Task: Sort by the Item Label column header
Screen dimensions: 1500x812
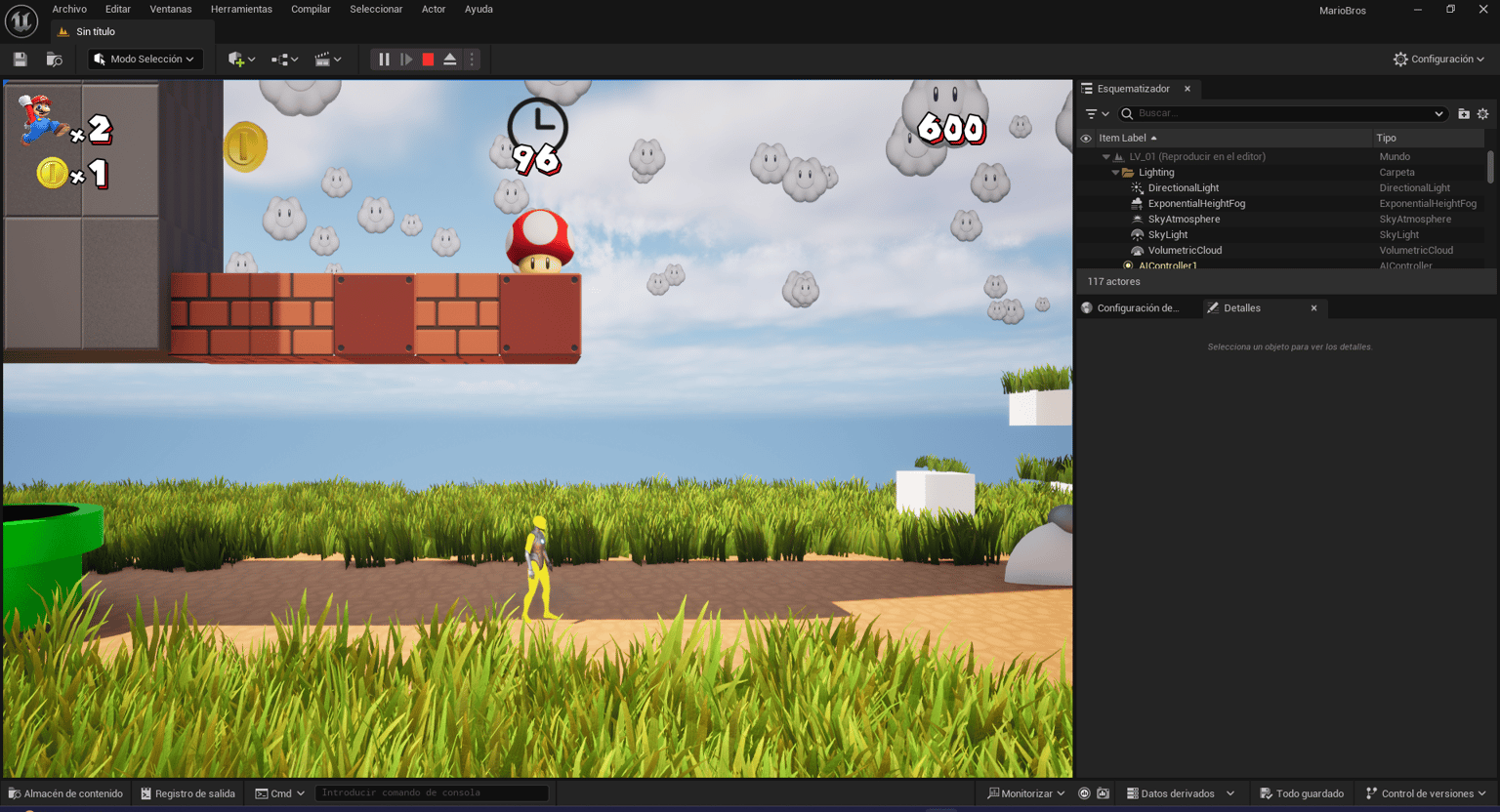Action: click(x=1232, y=139)
